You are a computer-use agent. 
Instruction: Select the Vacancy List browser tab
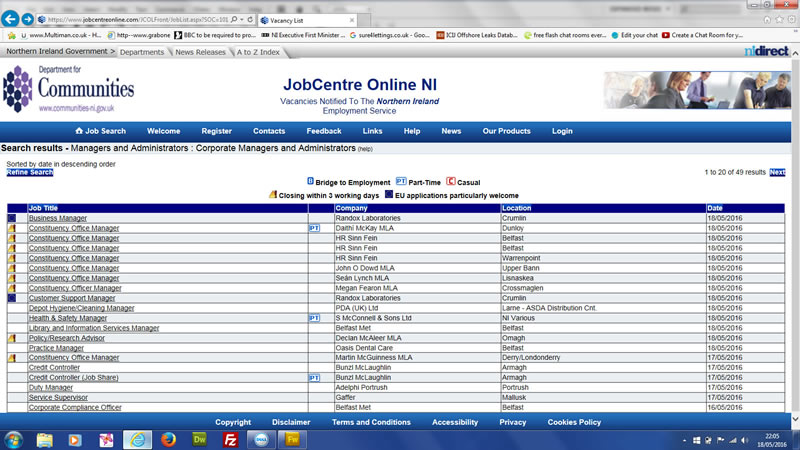(x=308, y=20)
